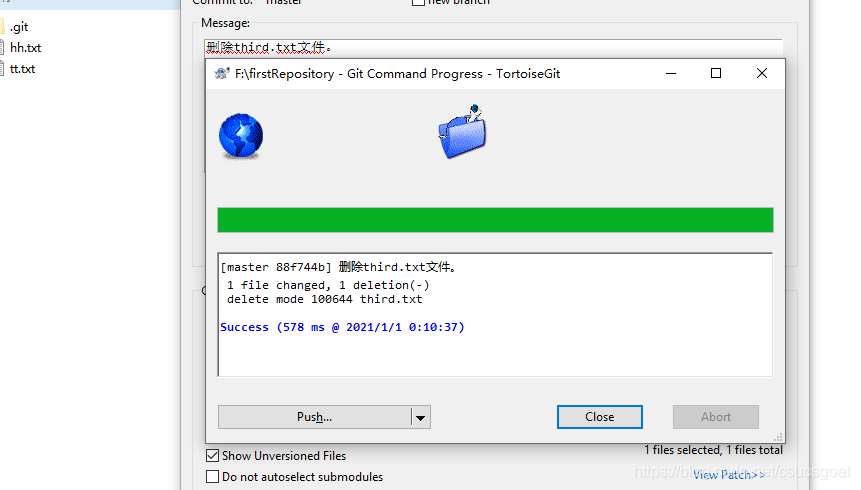Click the Close button
Viewport: 861px width, 490px height.
coord(600,417)
